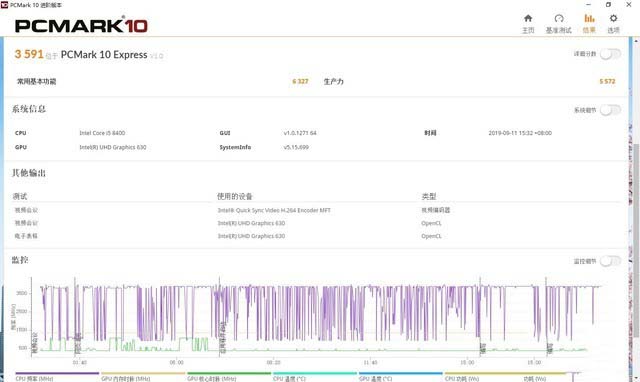Select the SystemInfo version v5.15.699

[296, 147]
